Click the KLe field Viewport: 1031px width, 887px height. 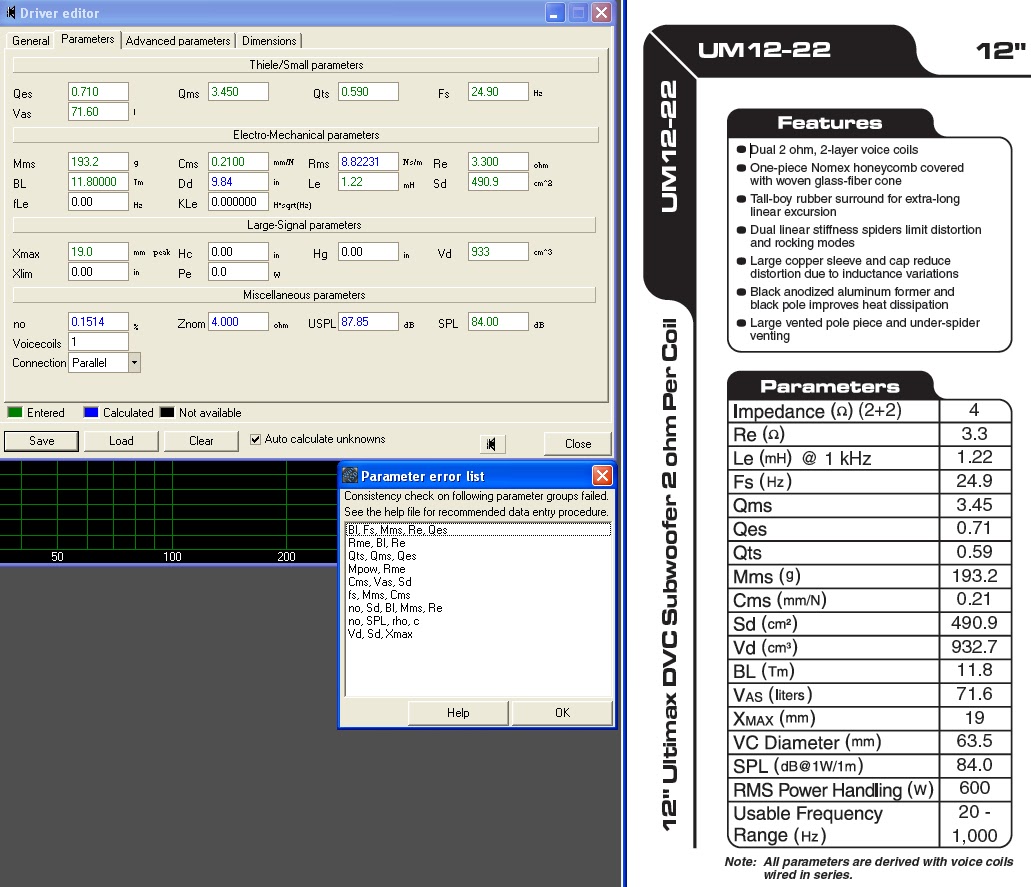pos(238,202)
